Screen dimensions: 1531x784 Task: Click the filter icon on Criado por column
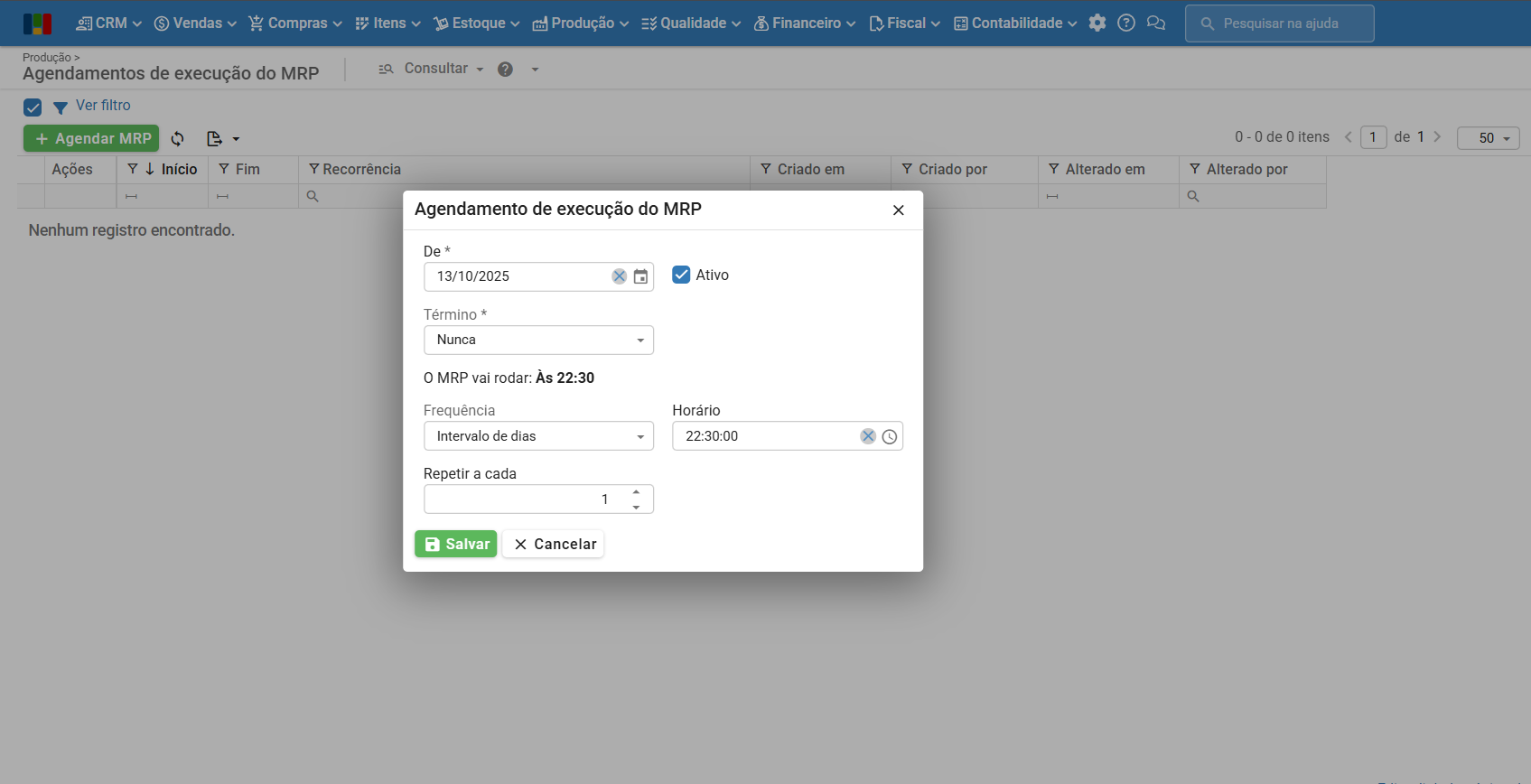click(907, 169)
